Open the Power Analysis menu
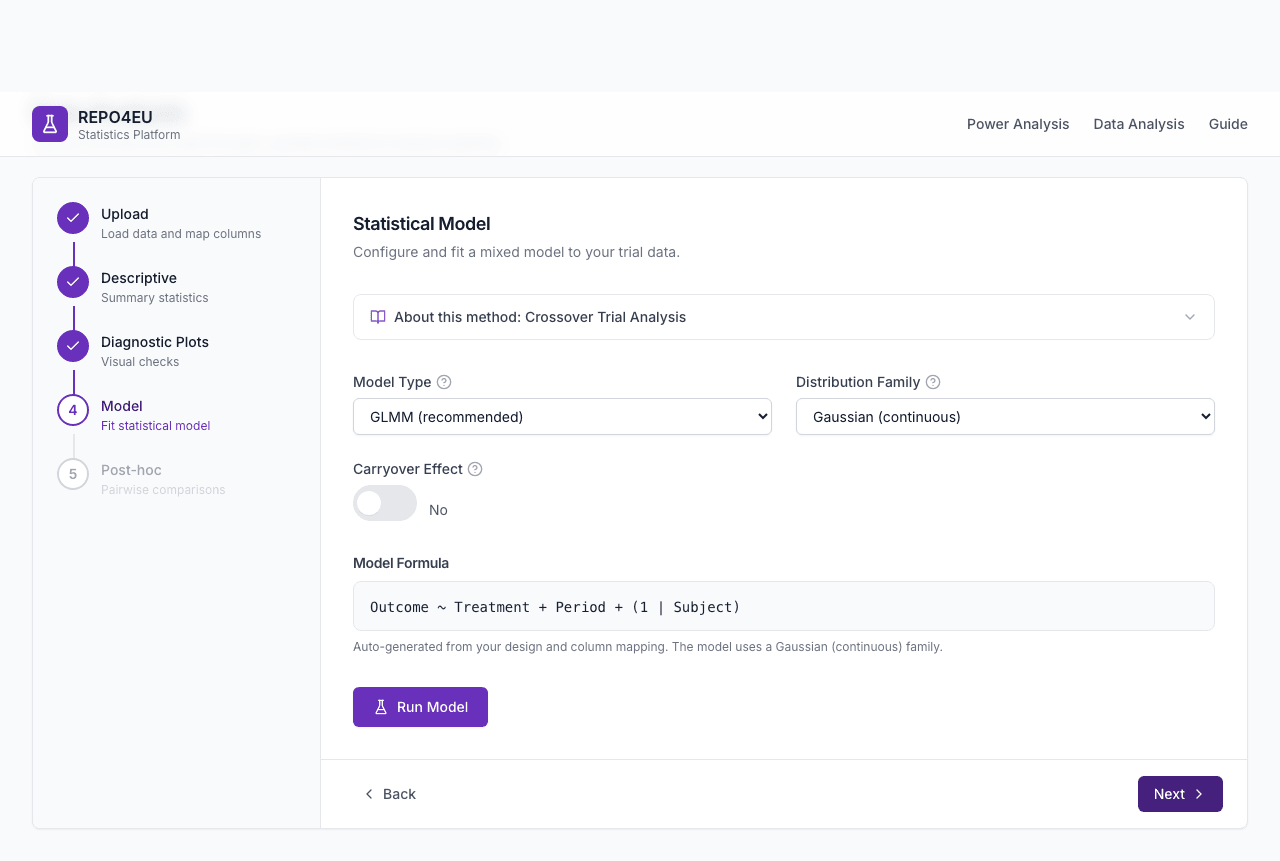The image size is (1280, 861). click(1018, 124)
